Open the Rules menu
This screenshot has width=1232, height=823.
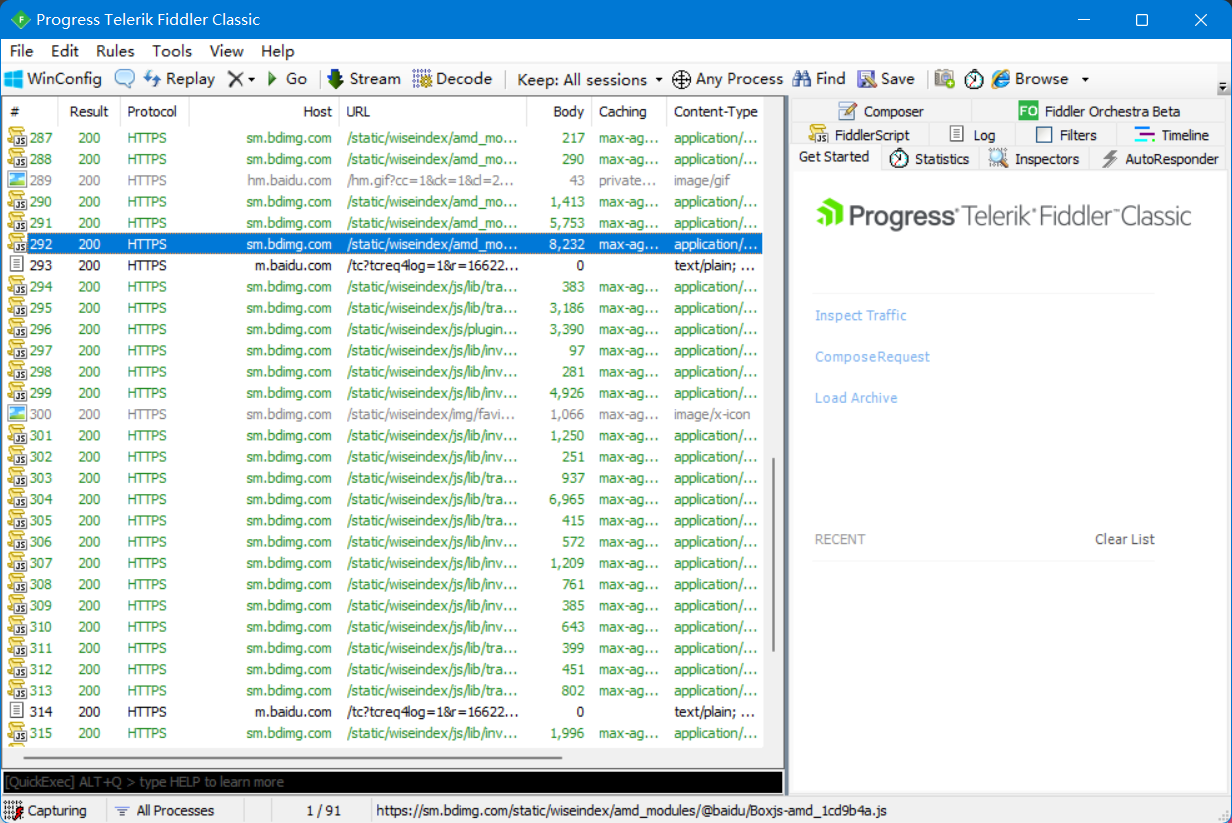[x=115, y=51]
